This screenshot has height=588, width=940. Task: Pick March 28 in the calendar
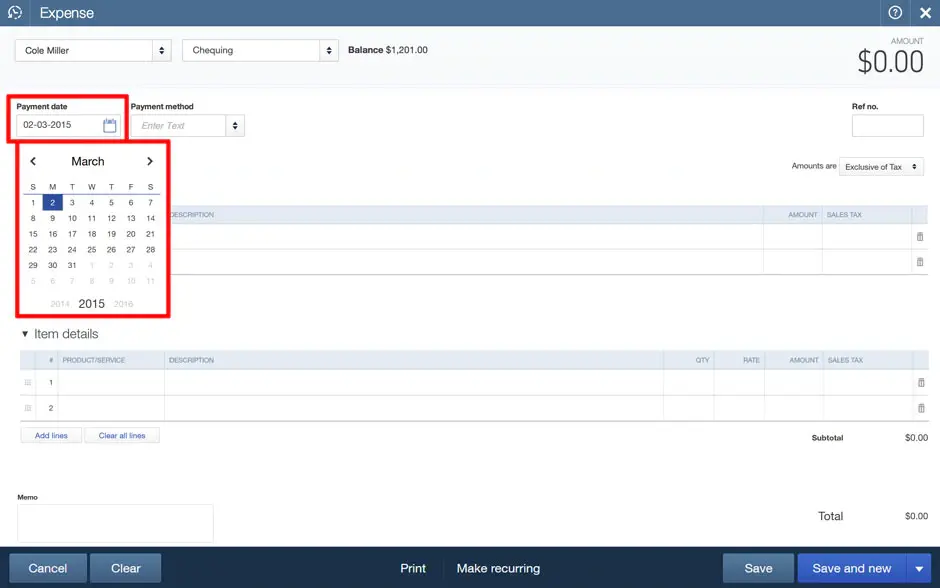point(150,249)
